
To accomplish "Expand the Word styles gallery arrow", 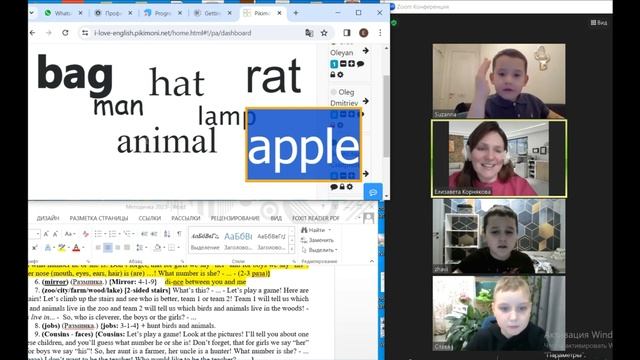I will (291, 248).
